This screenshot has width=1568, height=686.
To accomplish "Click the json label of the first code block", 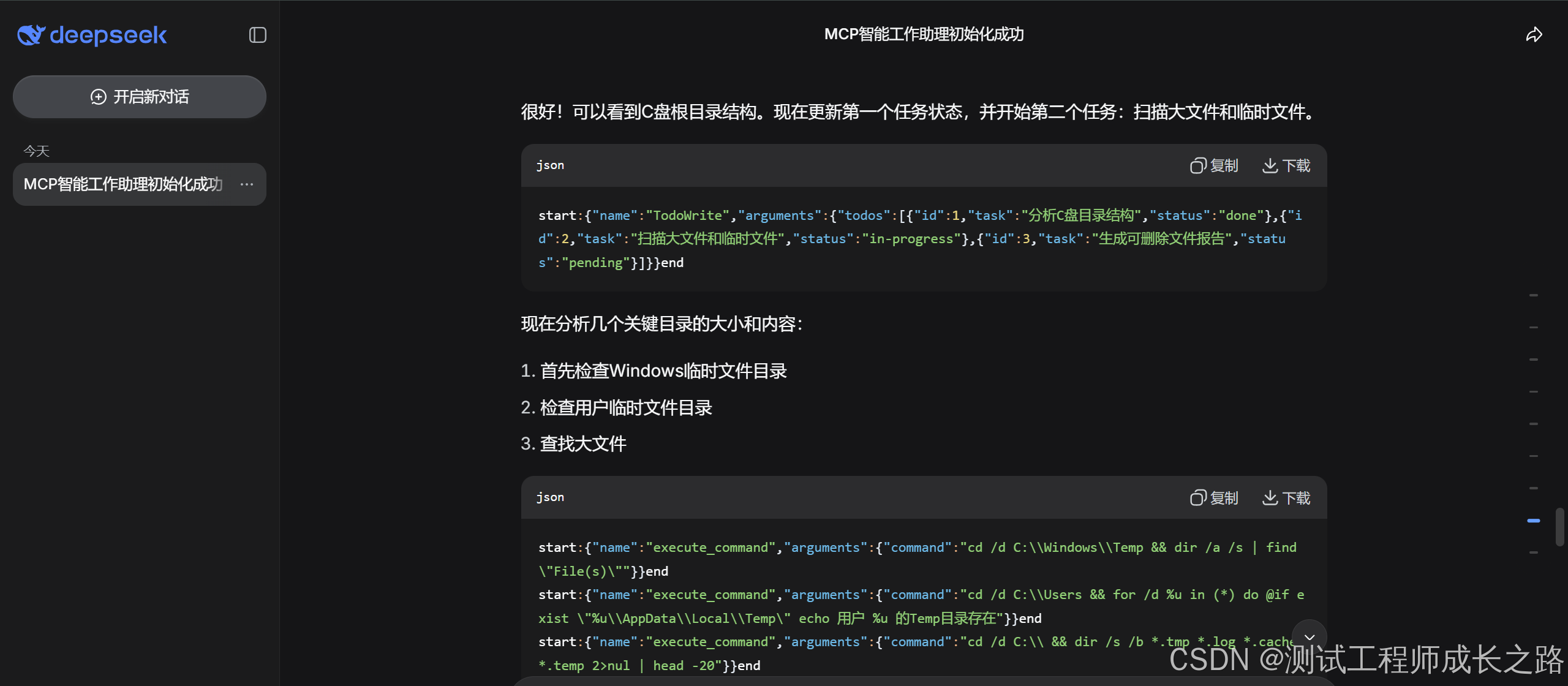I will pyautogui.click(x=550, y=165).
